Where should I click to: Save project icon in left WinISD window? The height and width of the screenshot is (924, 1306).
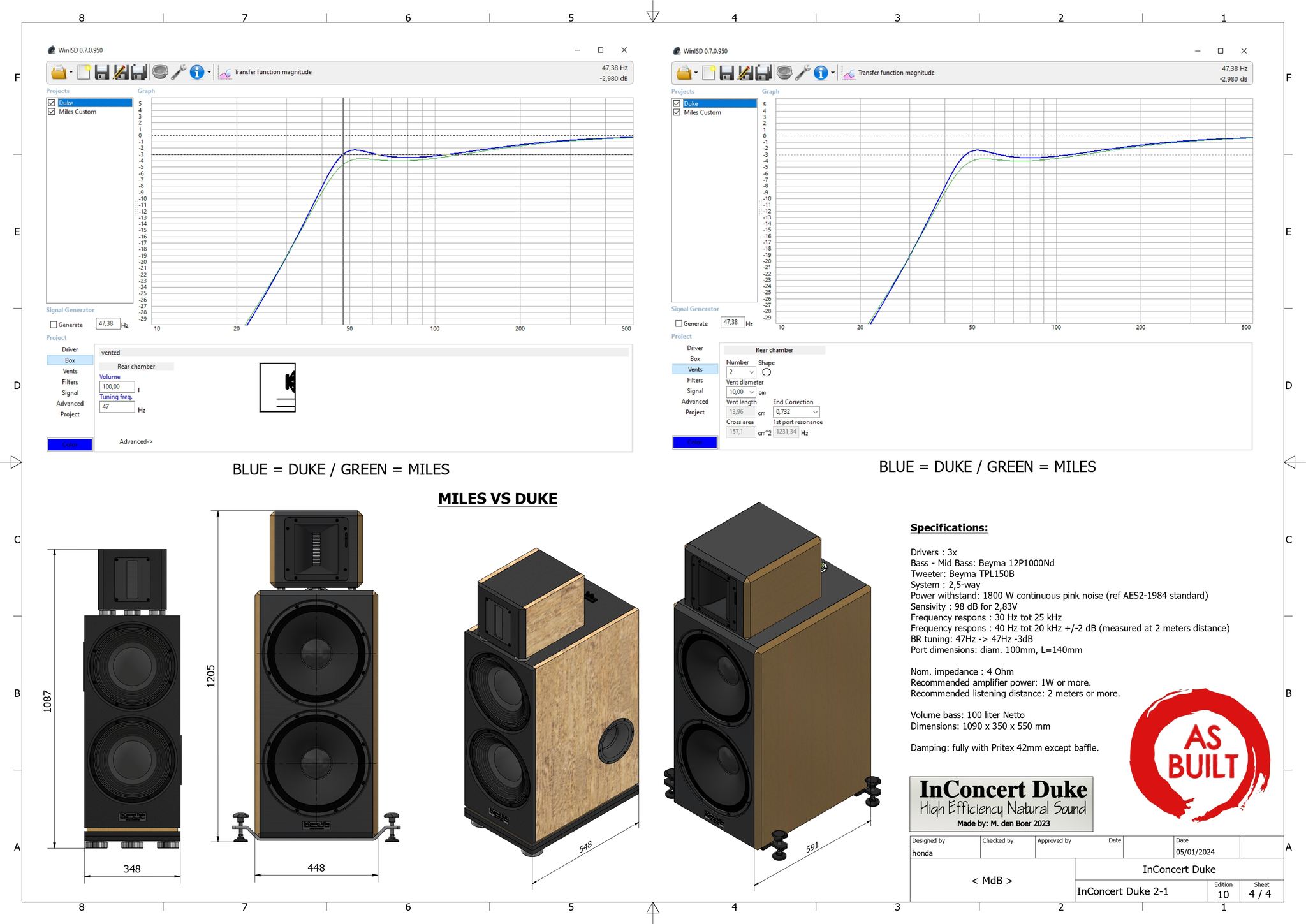tap(102, 72)
